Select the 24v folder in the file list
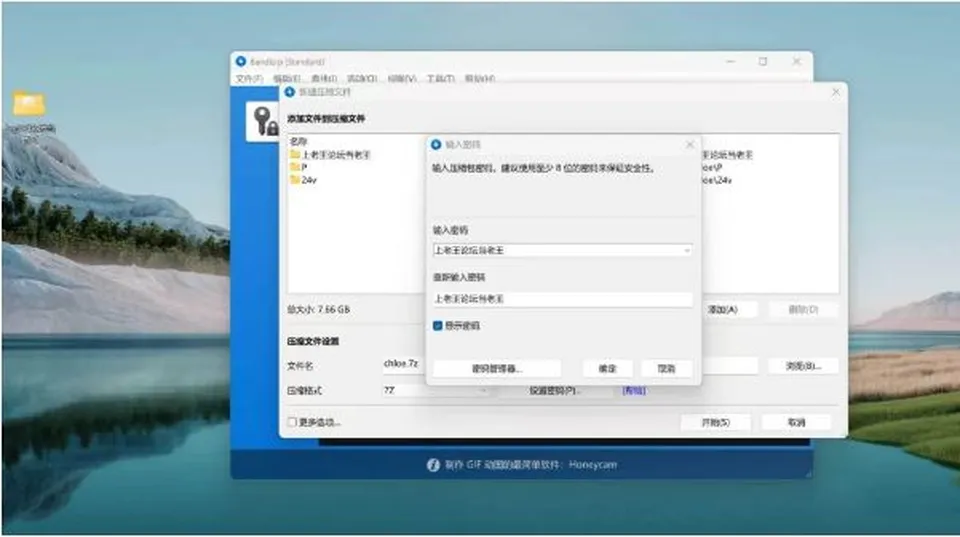The width and height of the screenshot is (960, 537). pyautogui.click(x=304, y=180)
